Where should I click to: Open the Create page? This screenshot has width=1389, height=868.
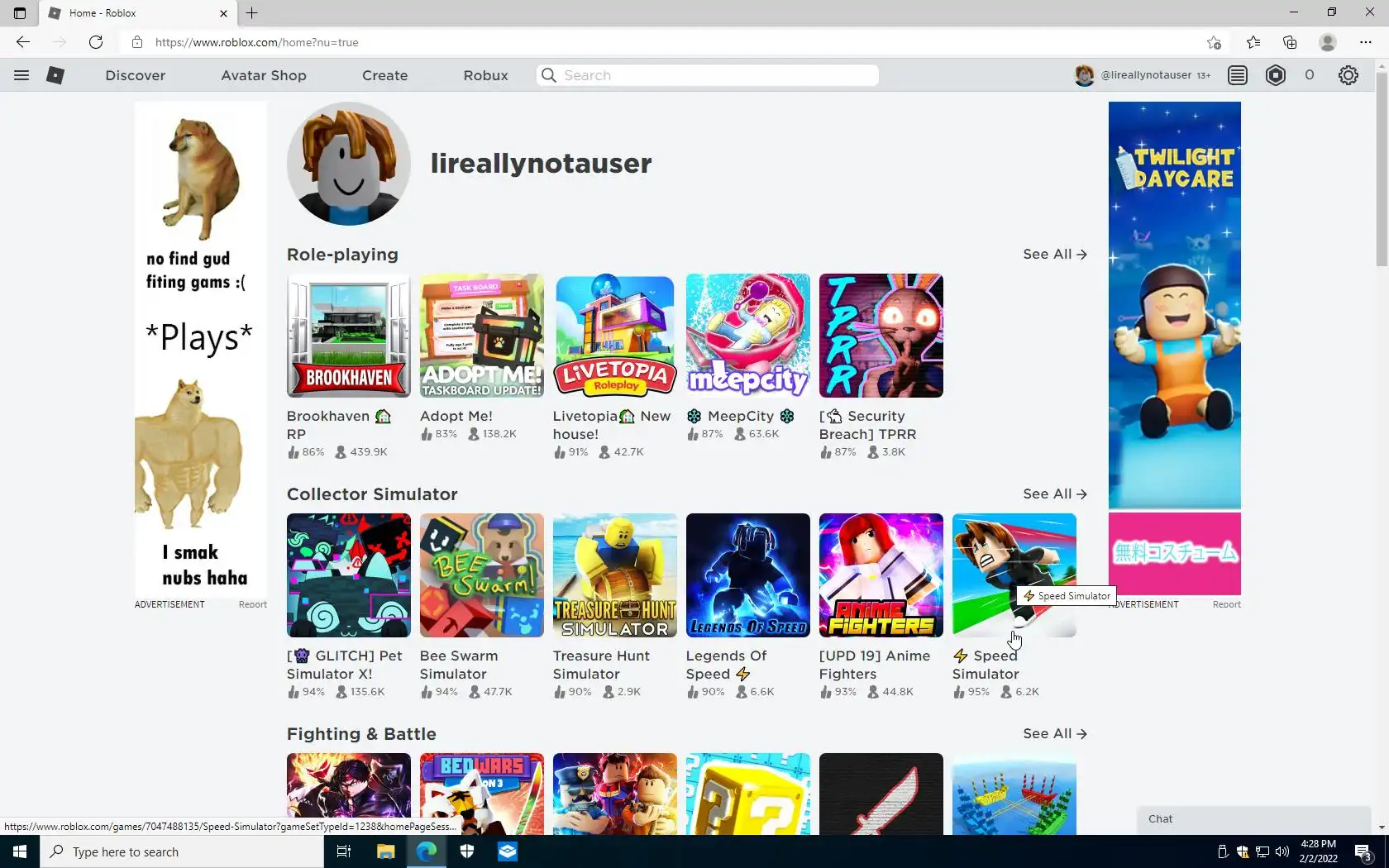click(x=385, y=75)
